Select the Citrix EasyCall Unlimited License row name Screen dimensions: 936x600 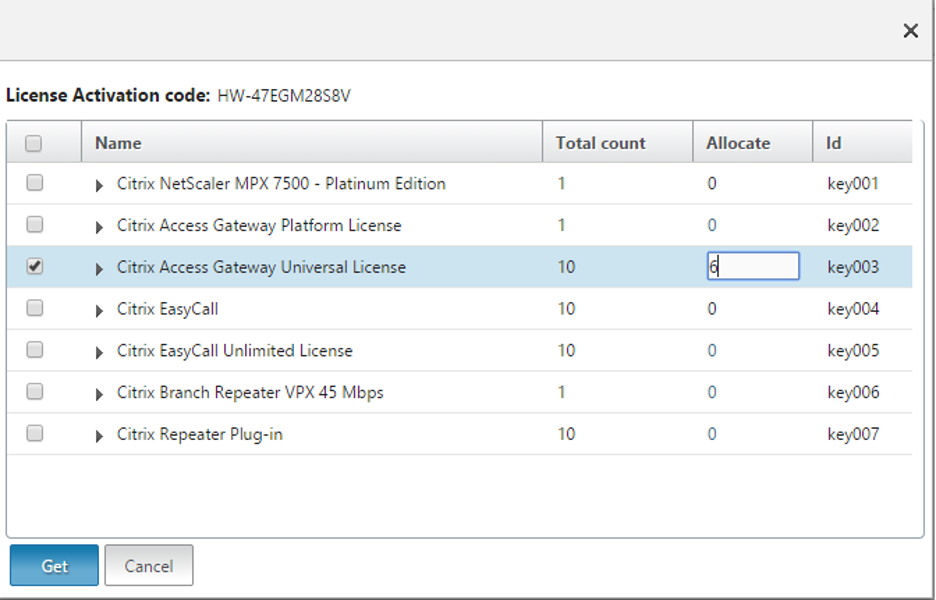(234, 351)
